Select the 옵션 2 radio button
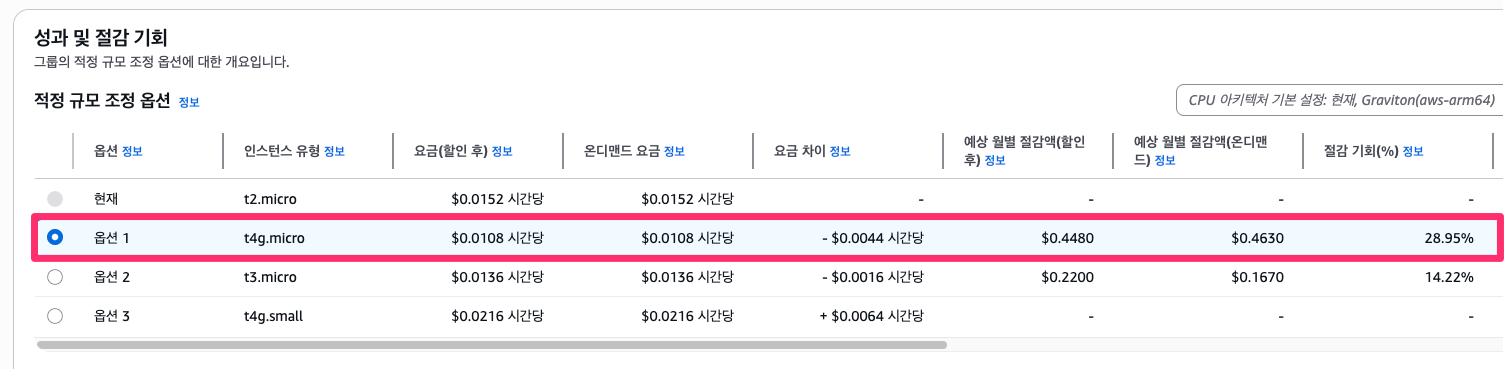 [55, 277]
